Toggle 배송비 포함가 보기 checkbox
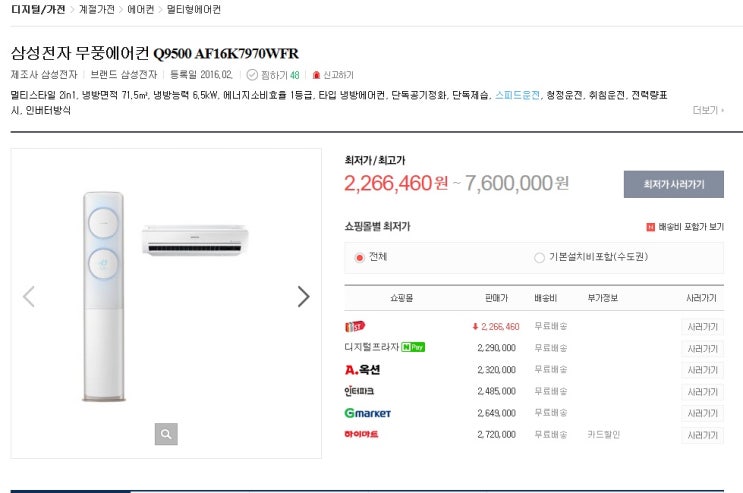The height and width of the screenshot is (493, 743). pyautogui.click(x=651, y=227)
